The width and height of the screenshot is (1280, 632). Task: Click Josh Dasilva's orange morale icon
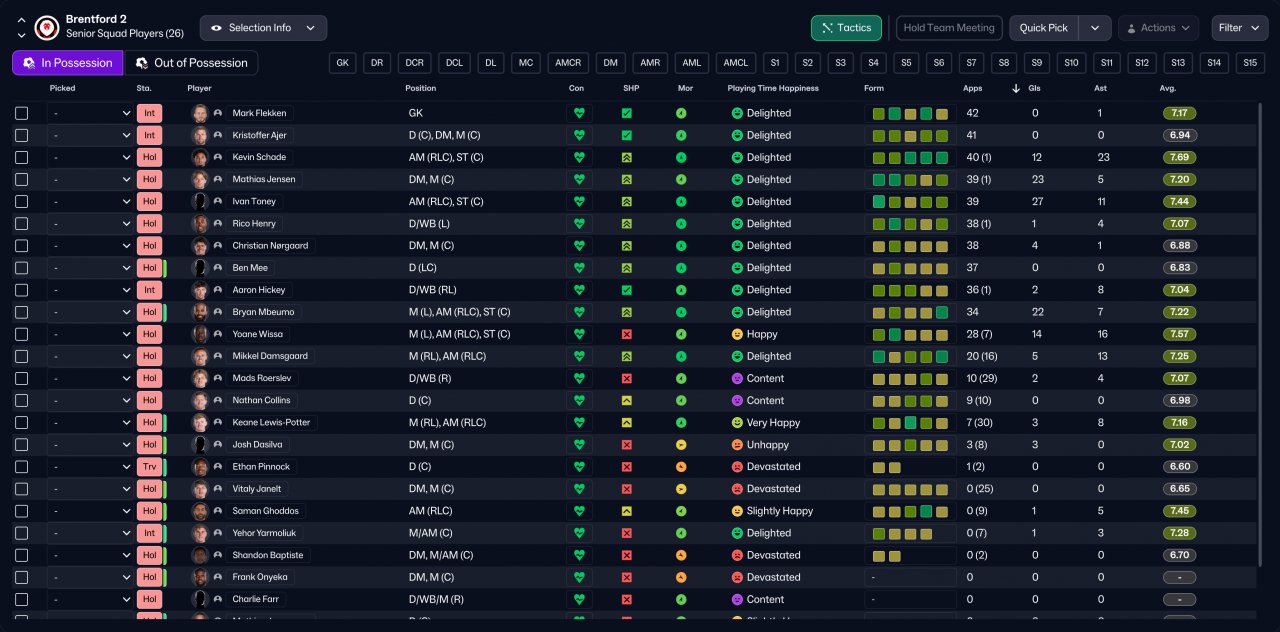[x=681, y=445]
